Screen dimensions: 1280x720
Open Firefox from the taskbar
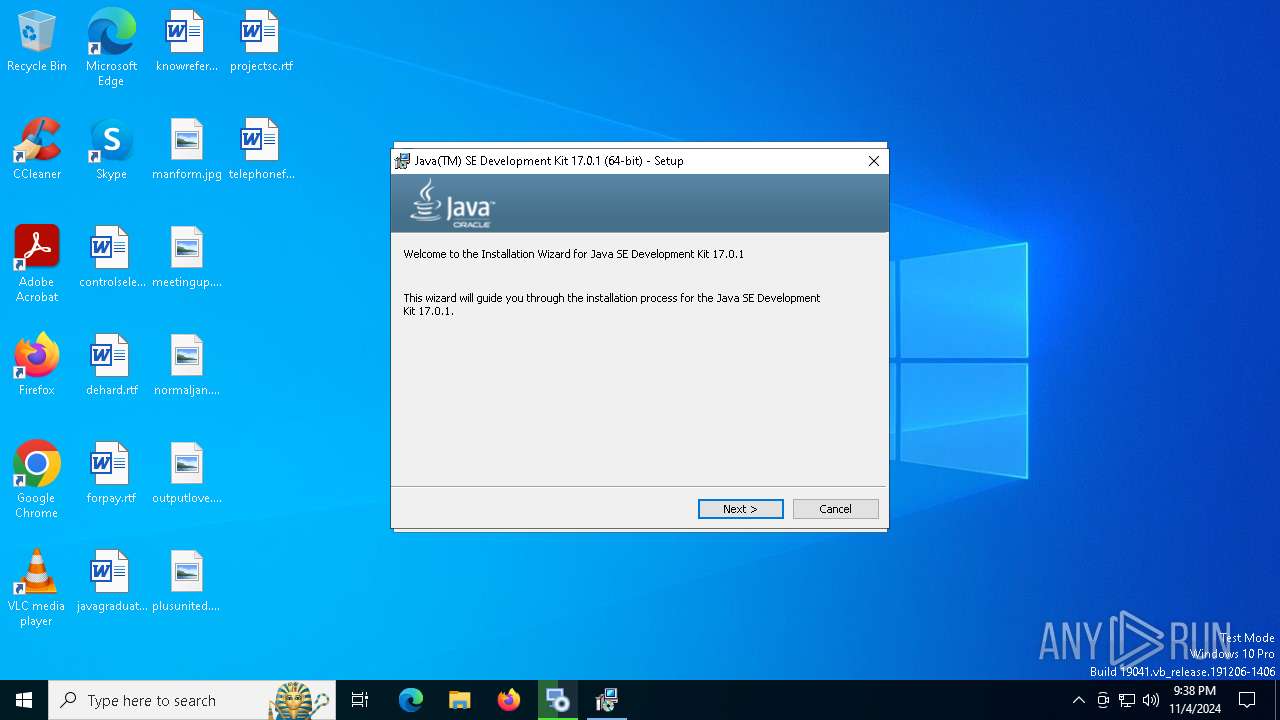pyautogui.click(x=509, y=700)
